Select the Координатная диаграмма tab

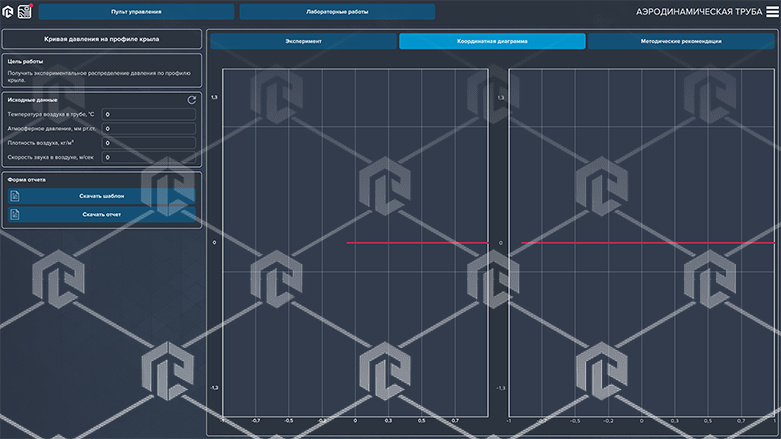coord(492,41)
